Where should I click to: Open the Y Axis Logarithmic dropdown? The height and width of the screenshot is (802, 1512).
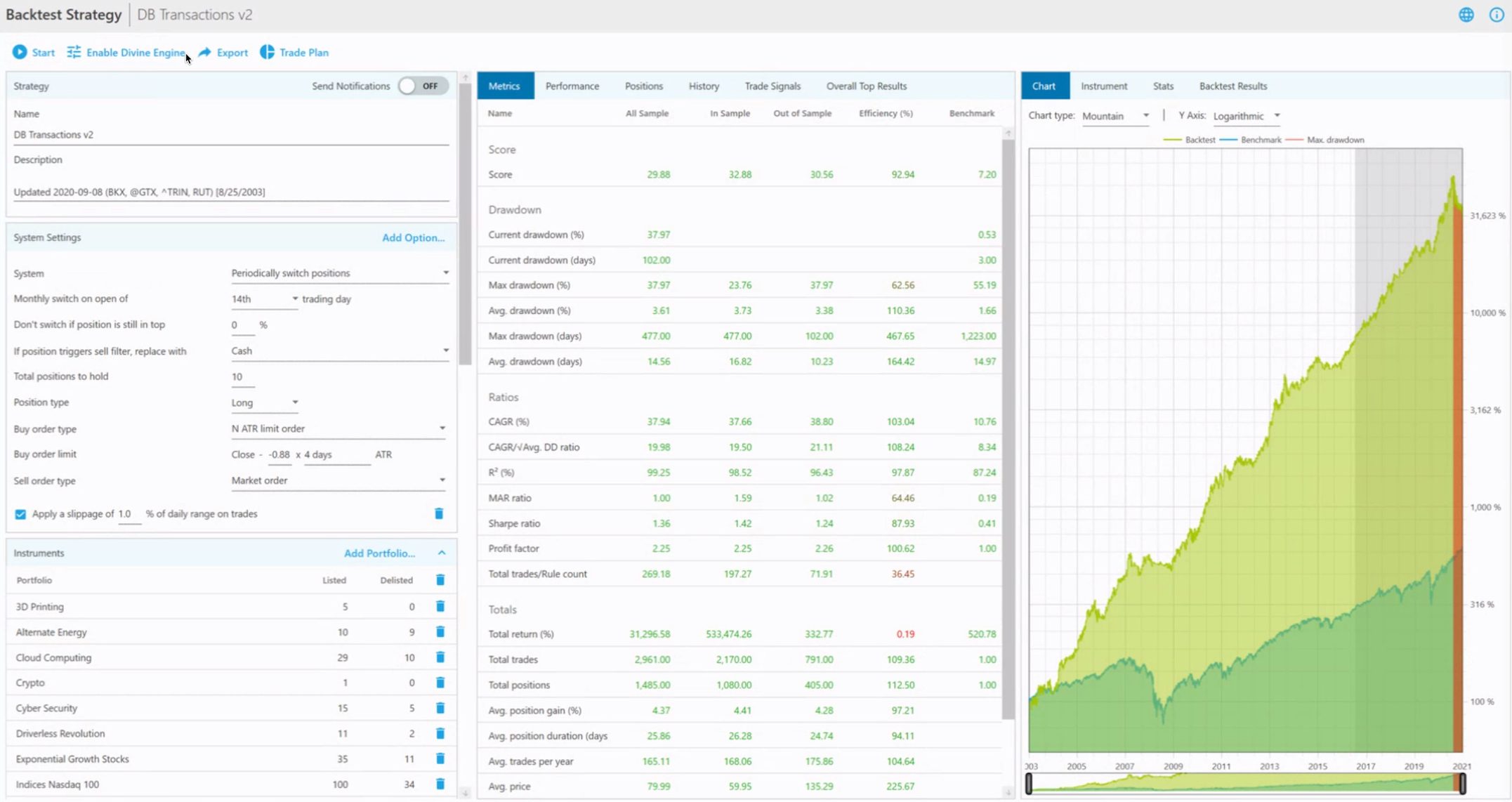tap(1247, 116)
